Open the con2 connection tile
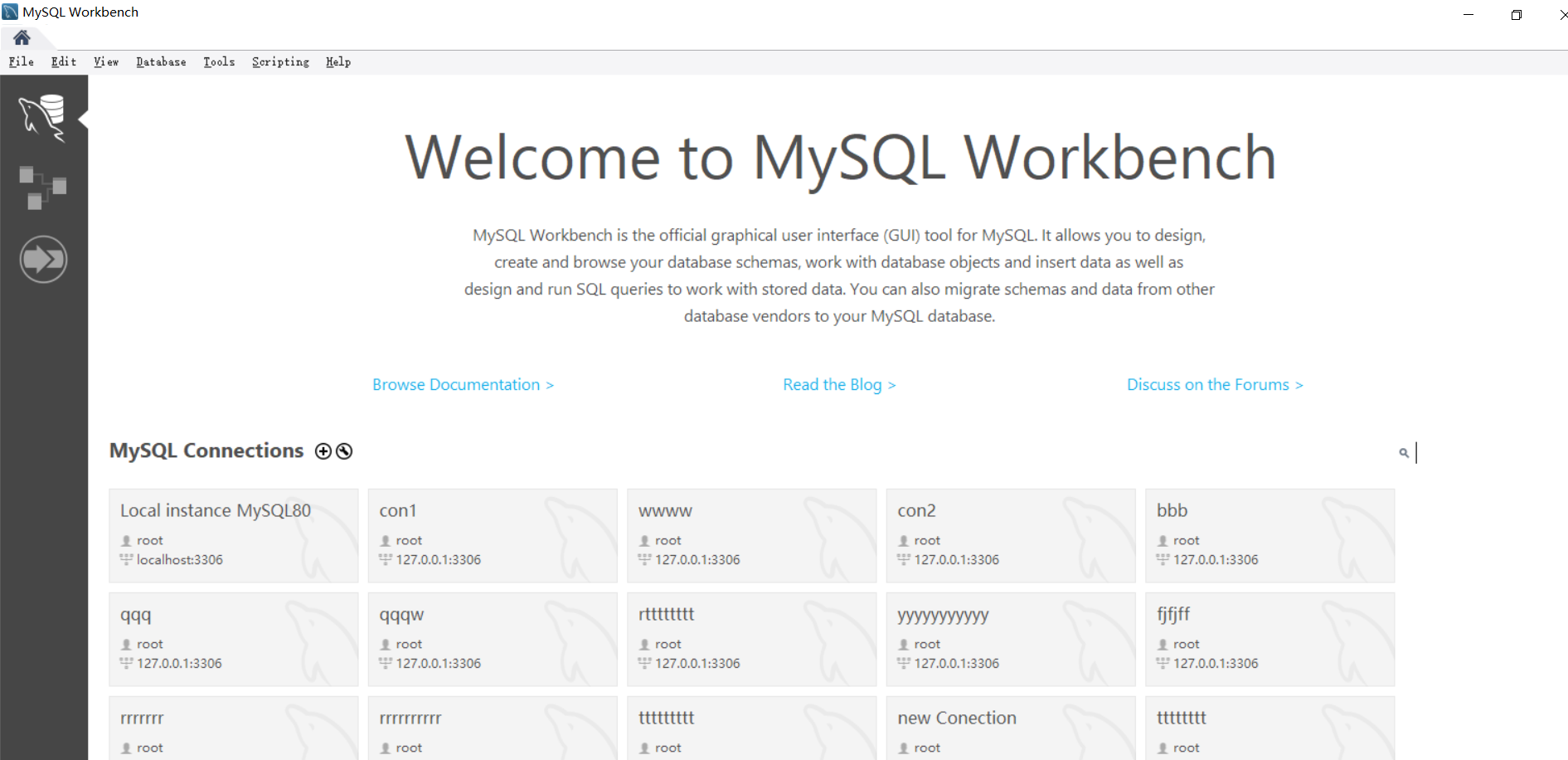The image size is (1568, 760). (1010, 535)
